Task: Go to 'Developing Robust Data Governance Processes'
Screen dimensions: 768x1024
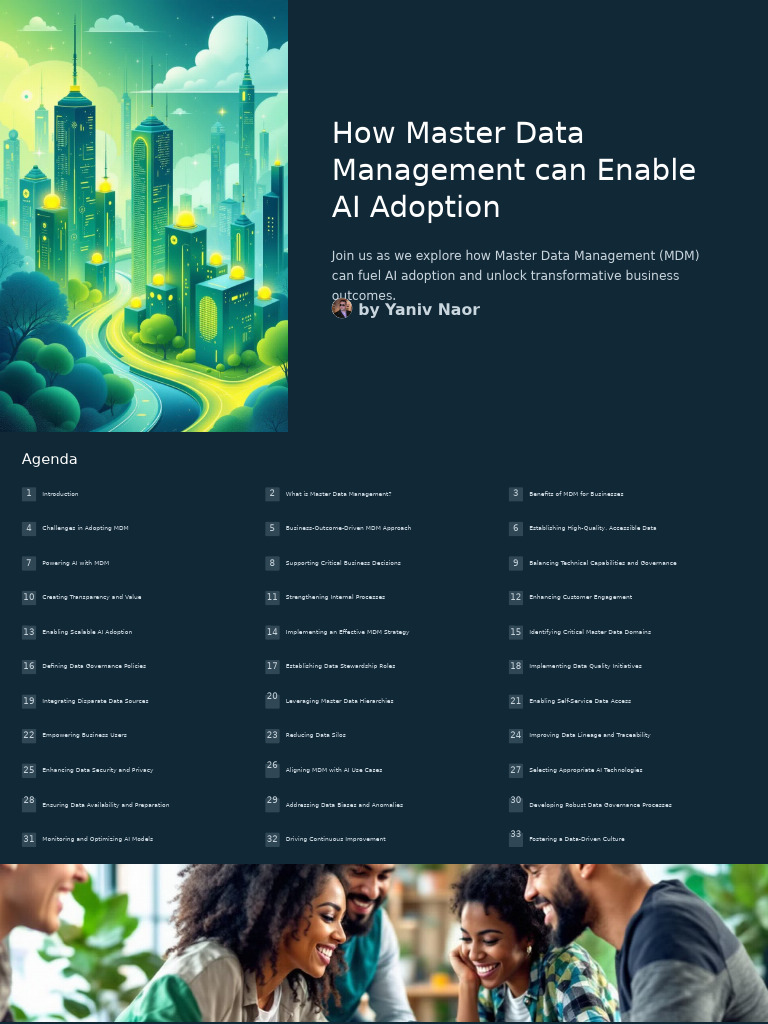Action: (x=600, y=805)
